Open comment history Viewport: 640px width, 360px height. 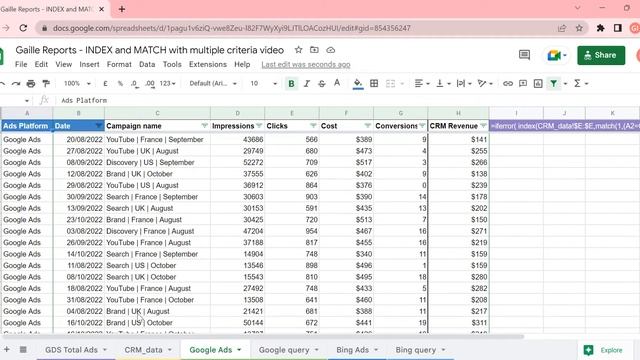(524, 55)
